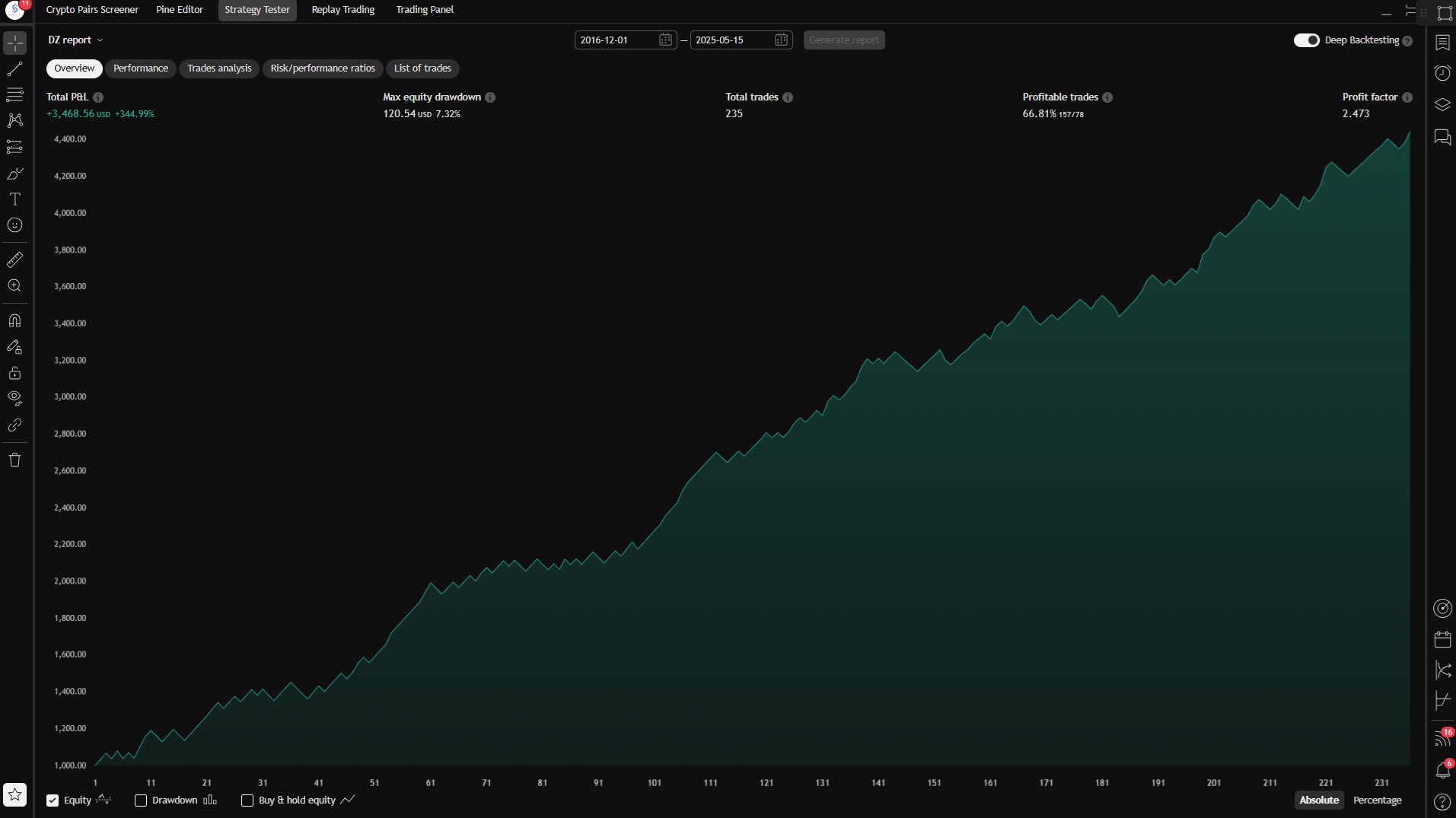Show info for Profitable trades
1456x818 pixels.
tap(1107, 97)
